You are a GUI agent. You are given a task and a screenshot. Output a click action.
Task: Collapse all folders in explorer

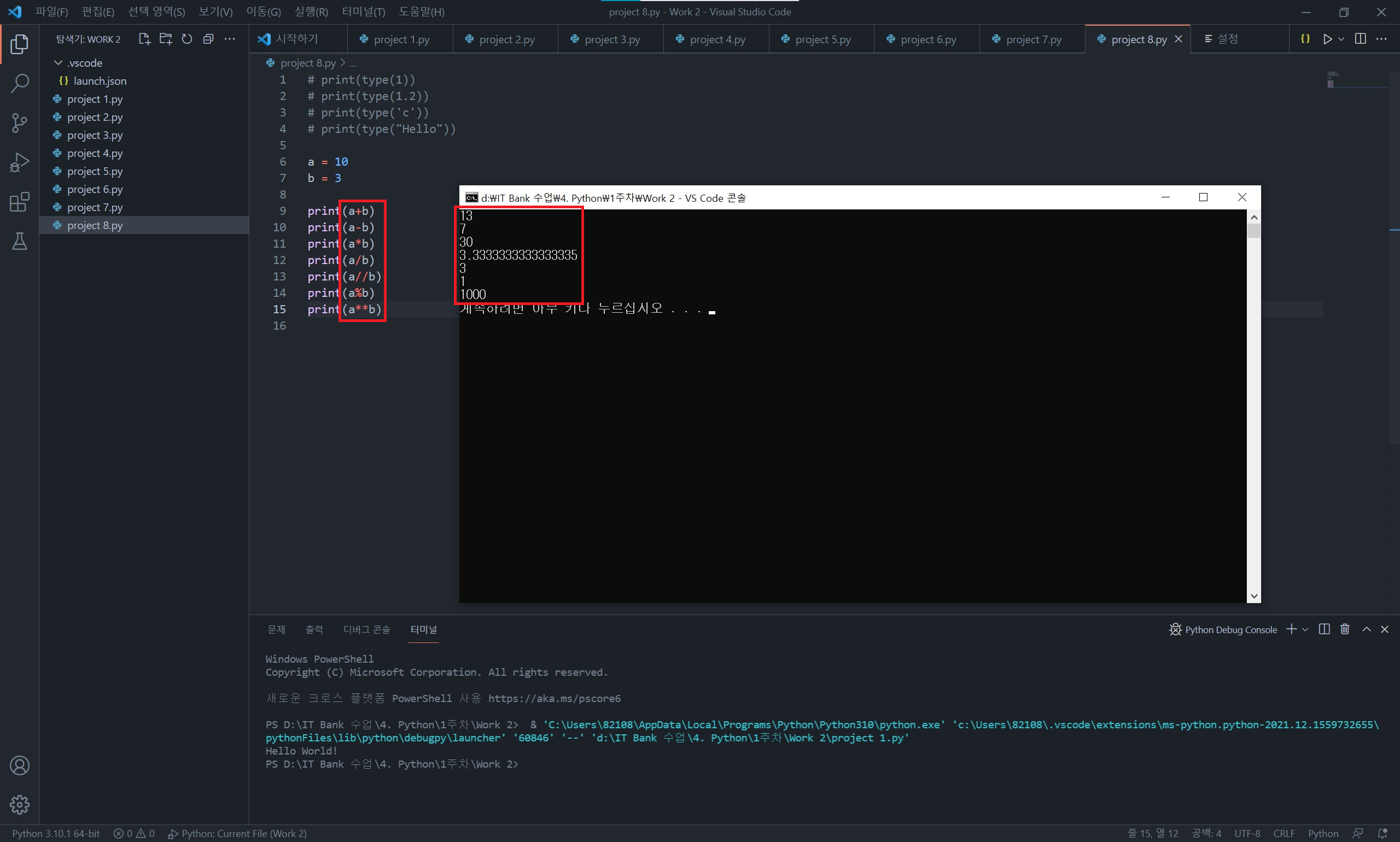[208, 39]
